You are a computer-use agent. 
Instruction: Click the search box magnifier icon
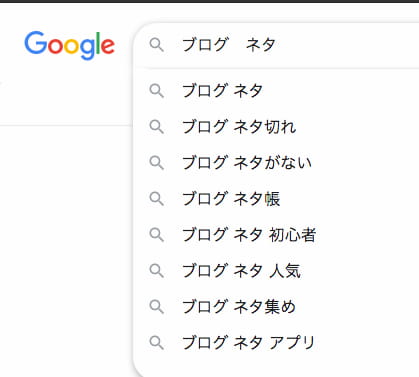tap(156, 45)
